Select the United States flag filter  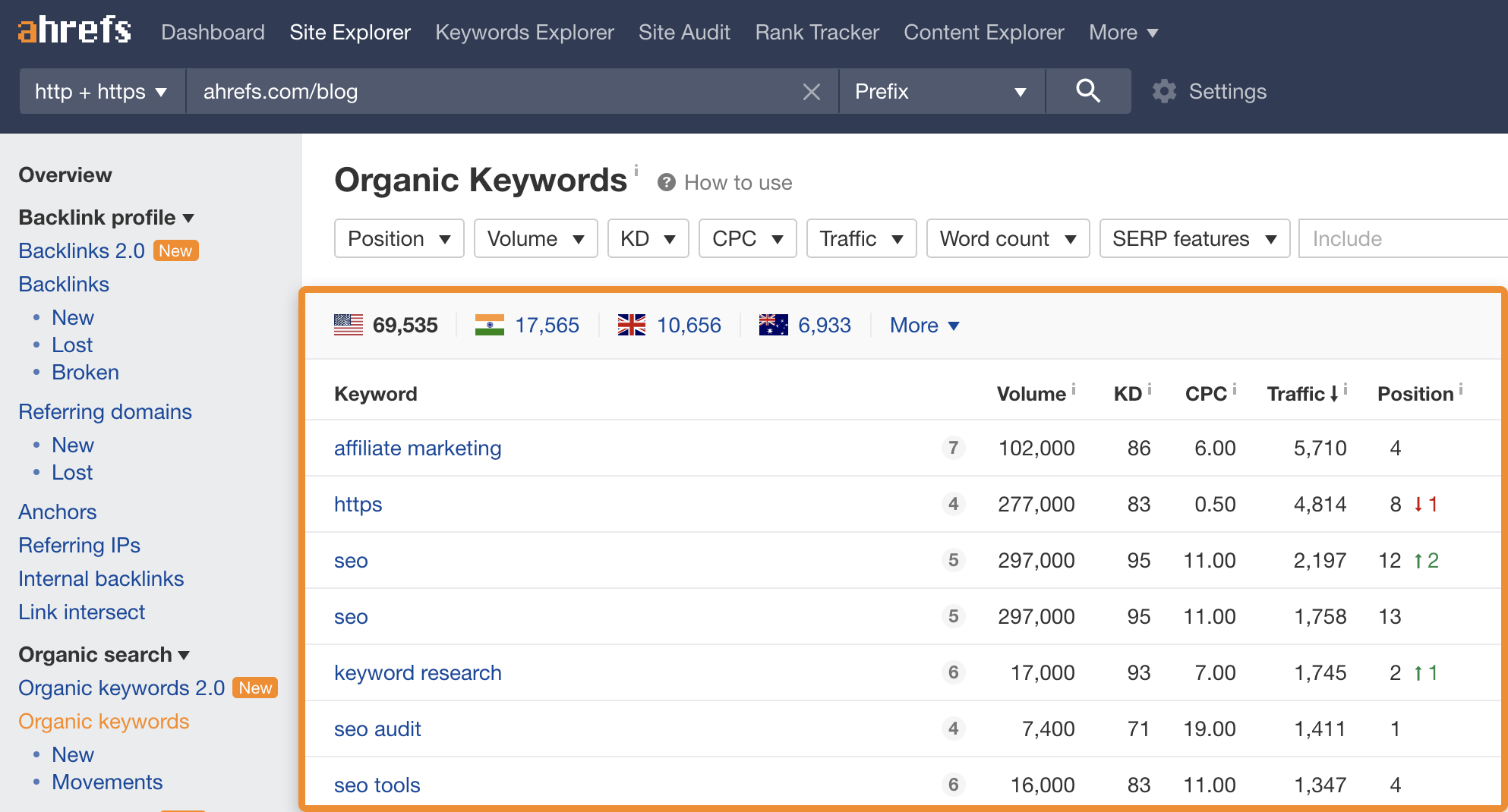click(349, 325)
